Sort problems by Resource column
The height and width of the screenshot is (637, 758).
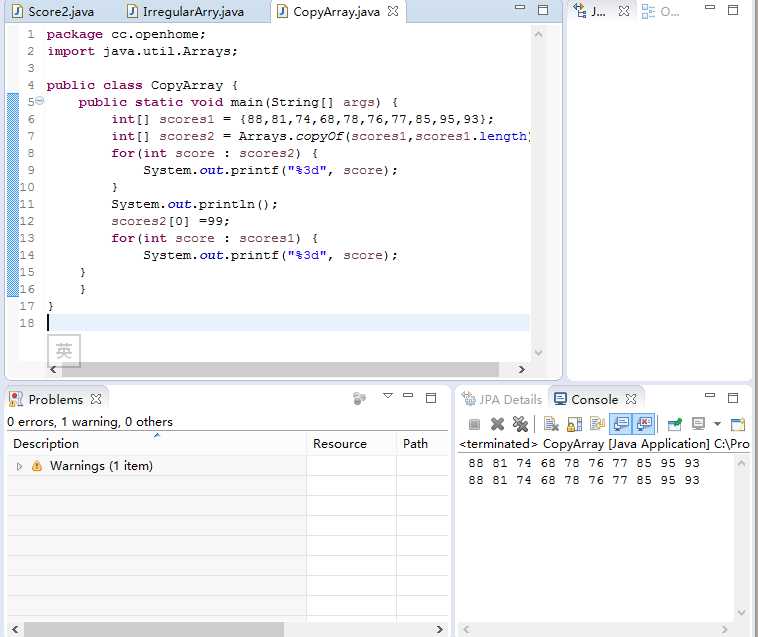(351, 444)
